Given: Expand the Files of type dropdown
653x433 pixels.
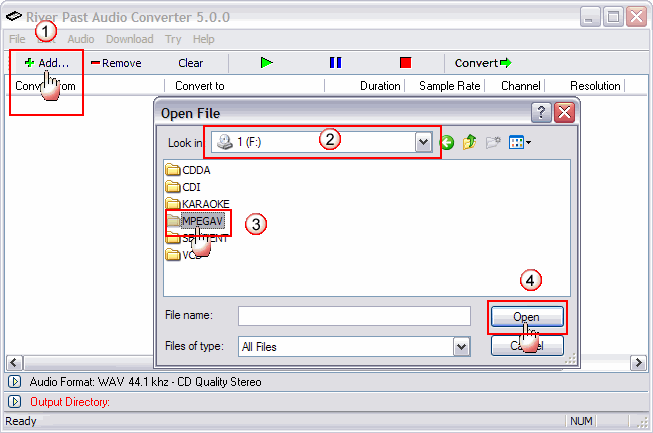Looking at the screenshot, I should click(461, 347).
